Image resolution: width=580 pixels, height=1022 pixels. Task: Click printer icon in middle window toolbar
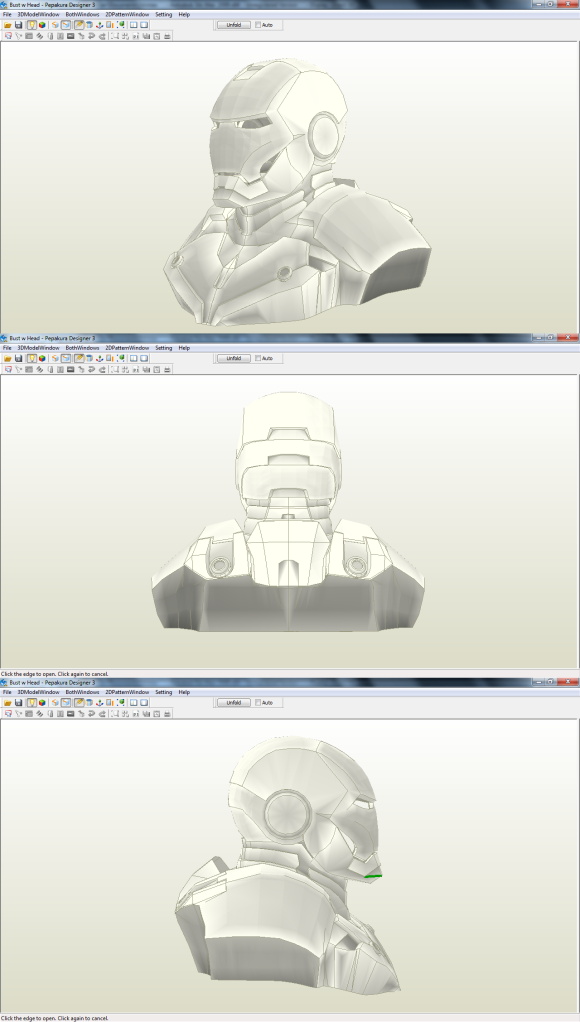point(167,369)
